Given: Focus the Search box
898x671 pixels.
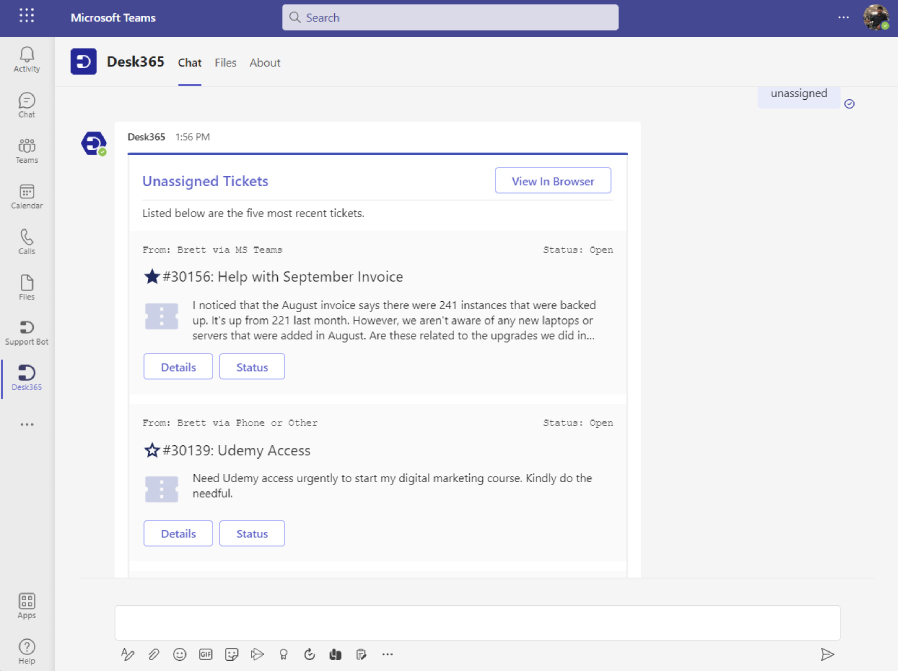Looking at the screenshot, I should [450, 17].
